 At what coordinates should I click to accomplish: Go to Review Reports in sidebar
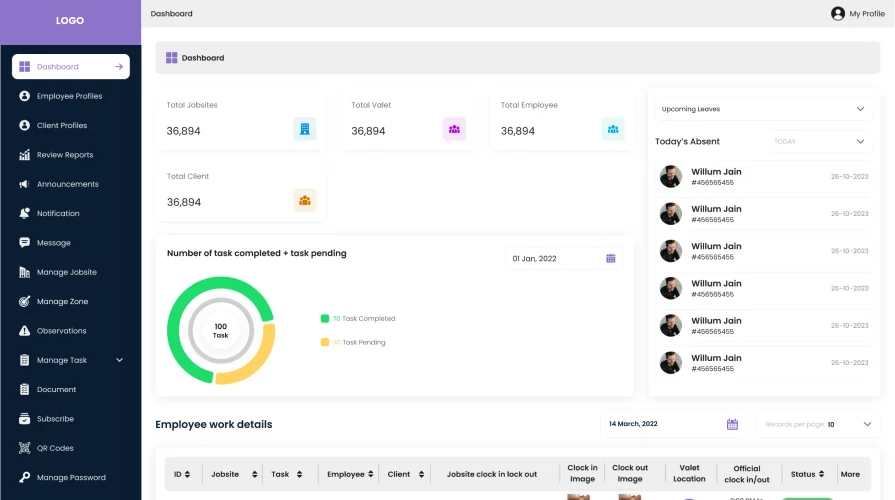click(x=65, y=155)
